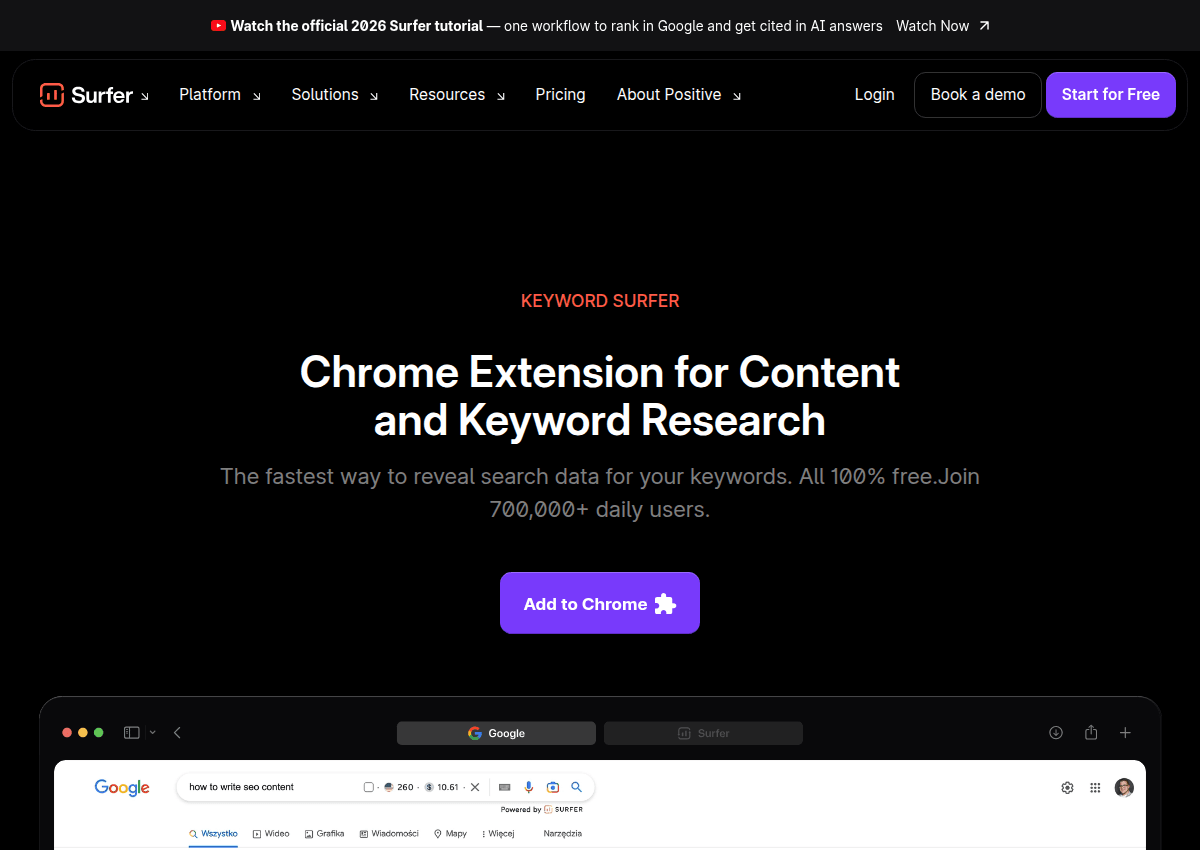Click the plus new tab icon in the mockup browser
Screen dimensions: 1200x850
point(1125,733)
